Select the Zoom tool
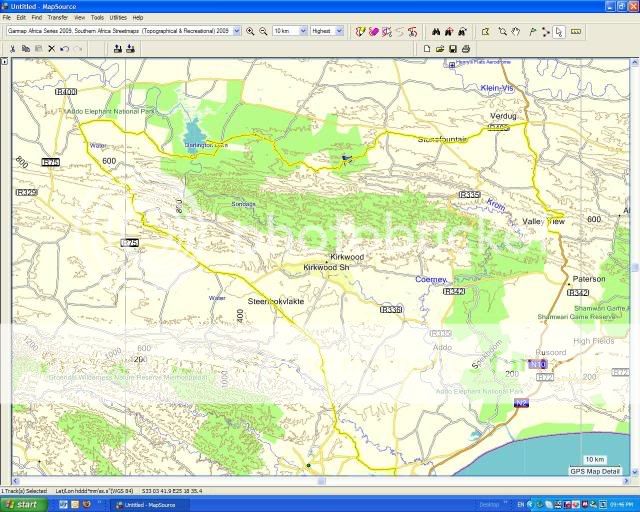 [502, 31]
